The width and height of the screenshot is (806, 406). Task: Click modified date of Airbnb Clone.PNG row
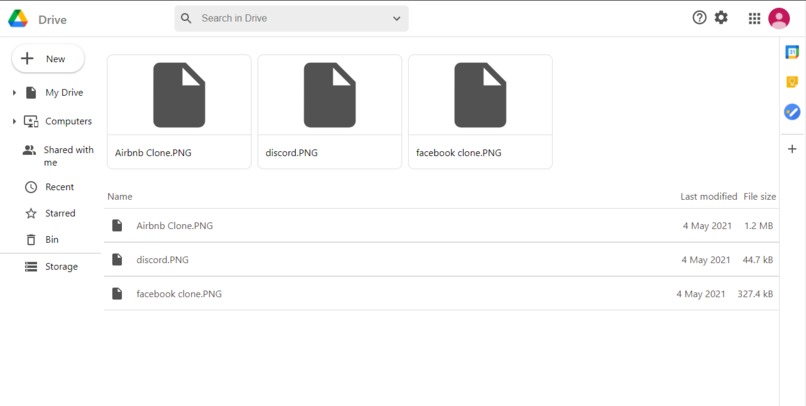tap(707, 226)
